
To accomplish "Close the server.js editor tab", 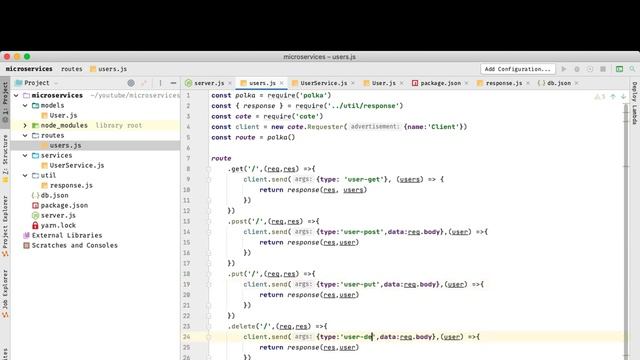I will coord(230,83).
